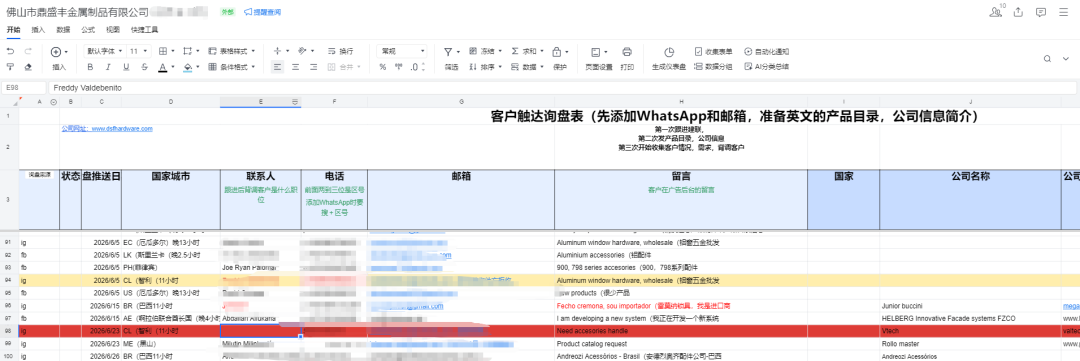This screenshot has height=361, width=1080.
Task: Toggle the column E filter button
Action: (295, 102)
